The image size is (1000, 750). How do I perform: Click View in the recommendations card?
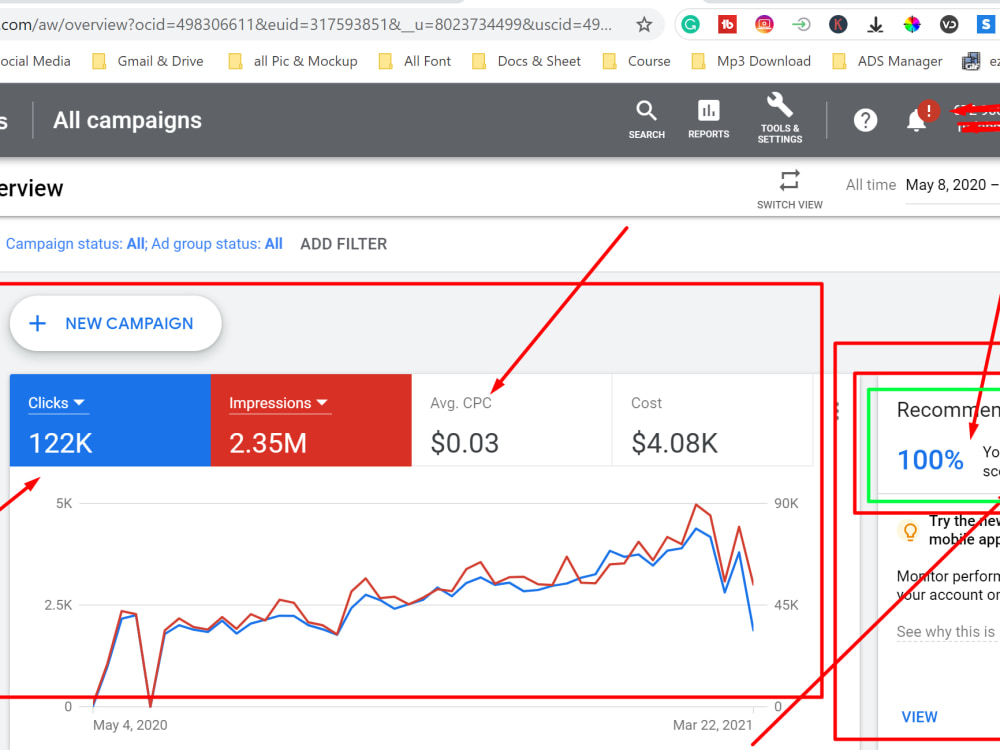pos(919,717)
